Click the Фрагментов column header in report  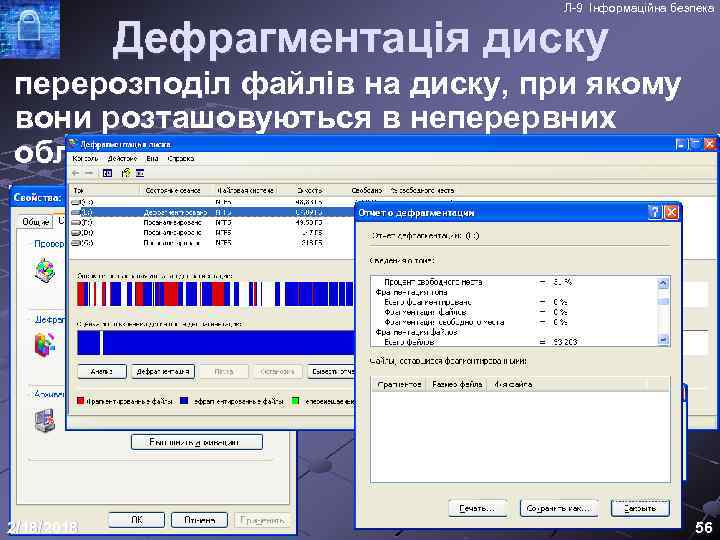pyautogui.click(x=399, y=384)
